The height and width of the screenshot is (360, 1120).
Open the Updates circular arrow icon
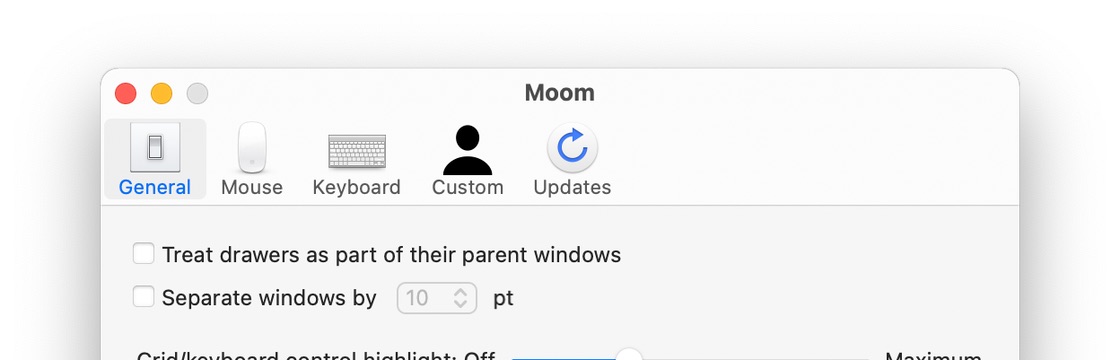click(572, 148)
